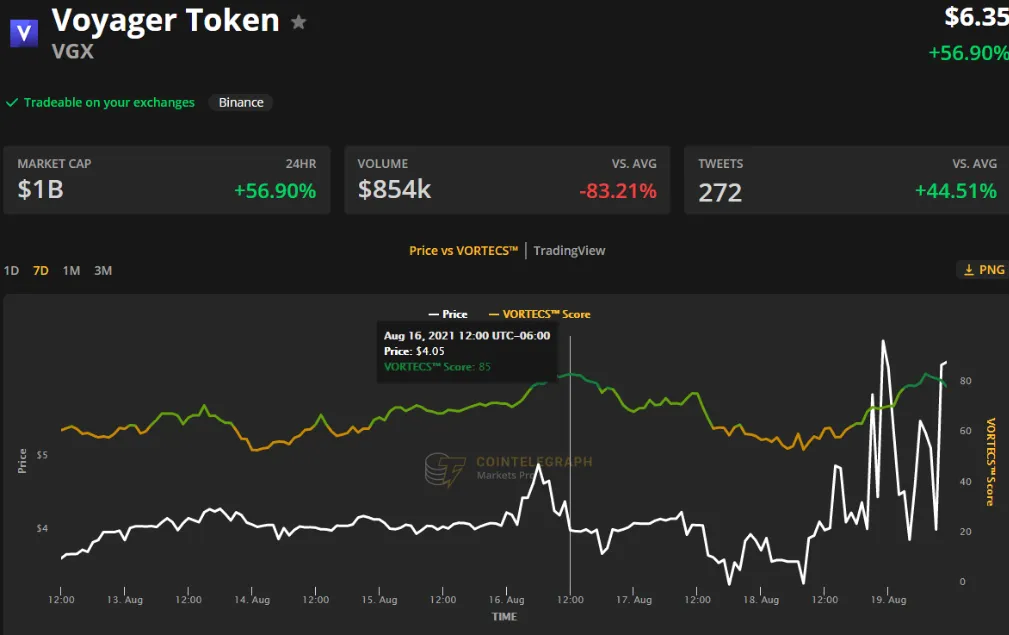The width and height of the screenshot is (1009, 635).
Task: Click the Voyager Token V logo icon
Action: [24, 32]
